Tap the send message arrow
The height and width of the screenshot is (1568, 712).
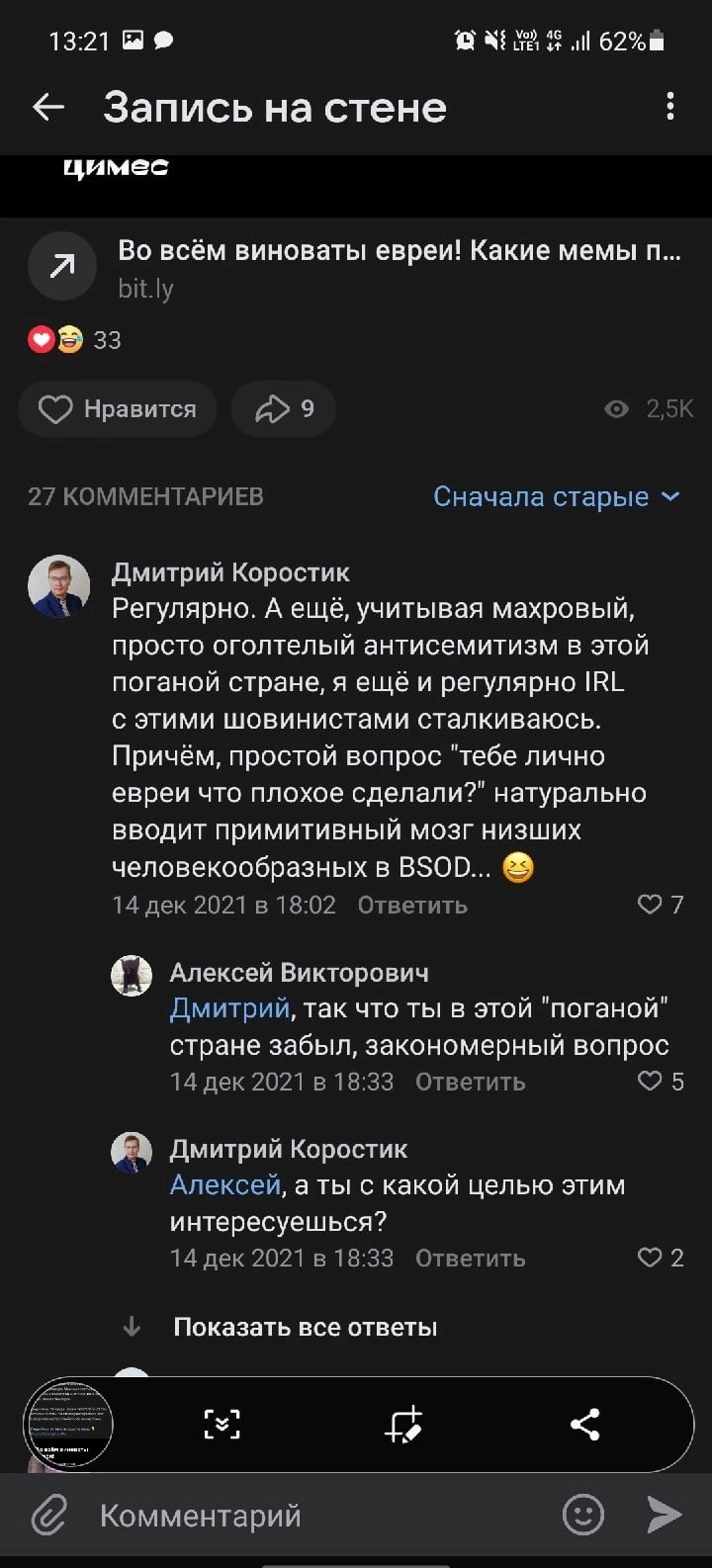664,1515
